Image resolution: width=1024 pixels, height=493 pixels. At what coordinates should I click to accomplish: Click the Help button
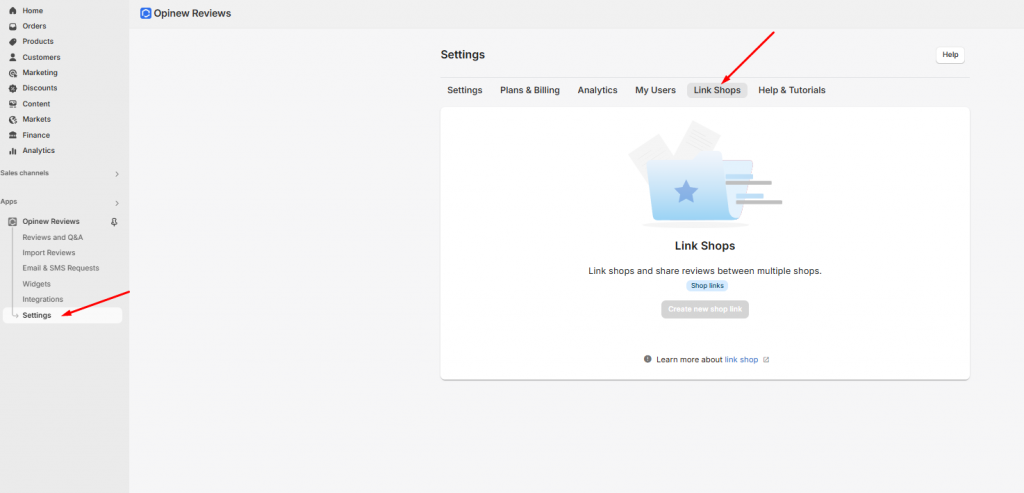(950, 55)
